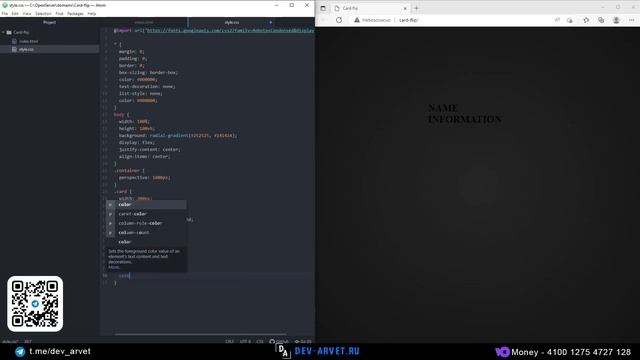Choose 'column-rule-color' autocomplete suggestion
This screenshot has width=640, height=360.
146,223
